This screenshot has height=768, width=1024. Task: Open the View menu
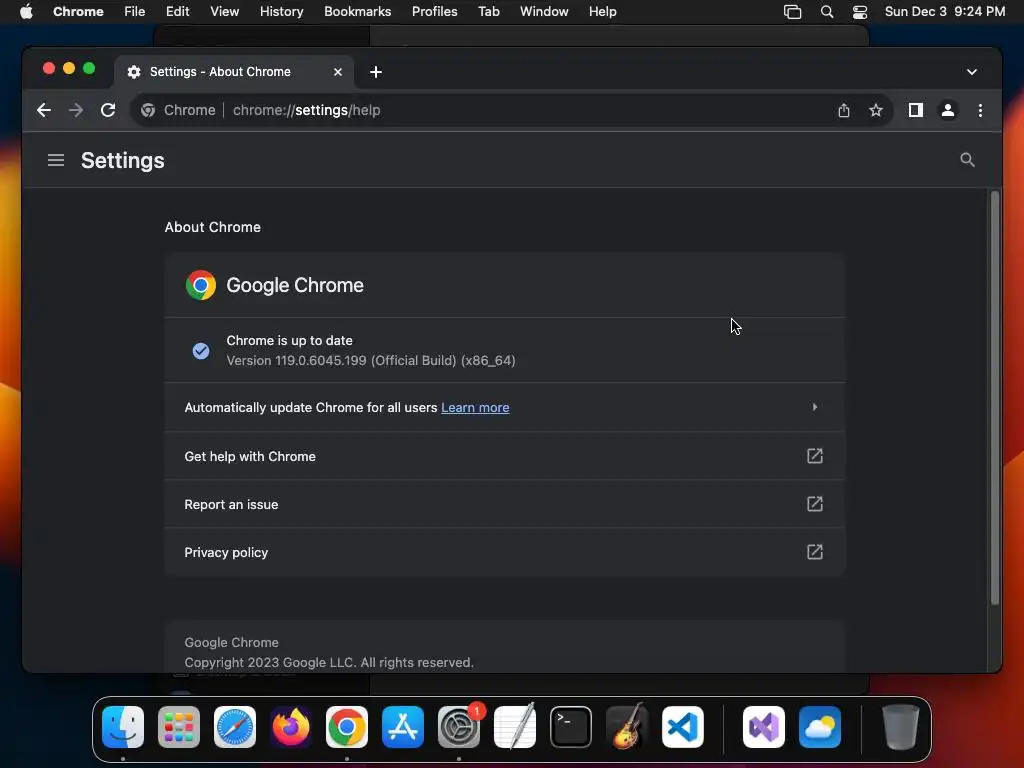tap(224, 12)
